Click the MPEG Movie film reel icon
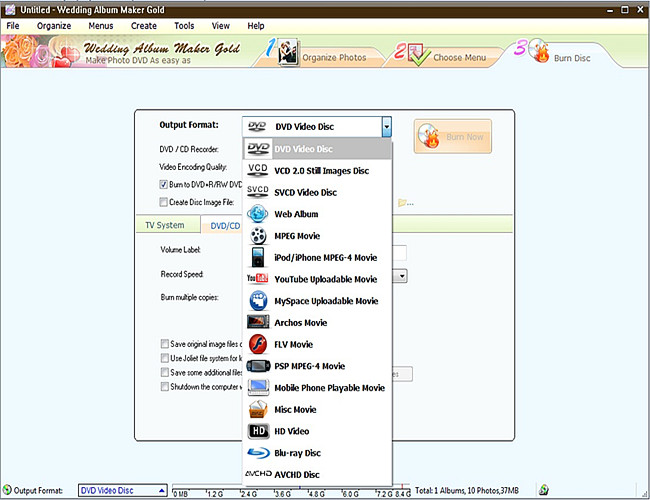This screenshot has width=650, height=500. coord(257,236)
